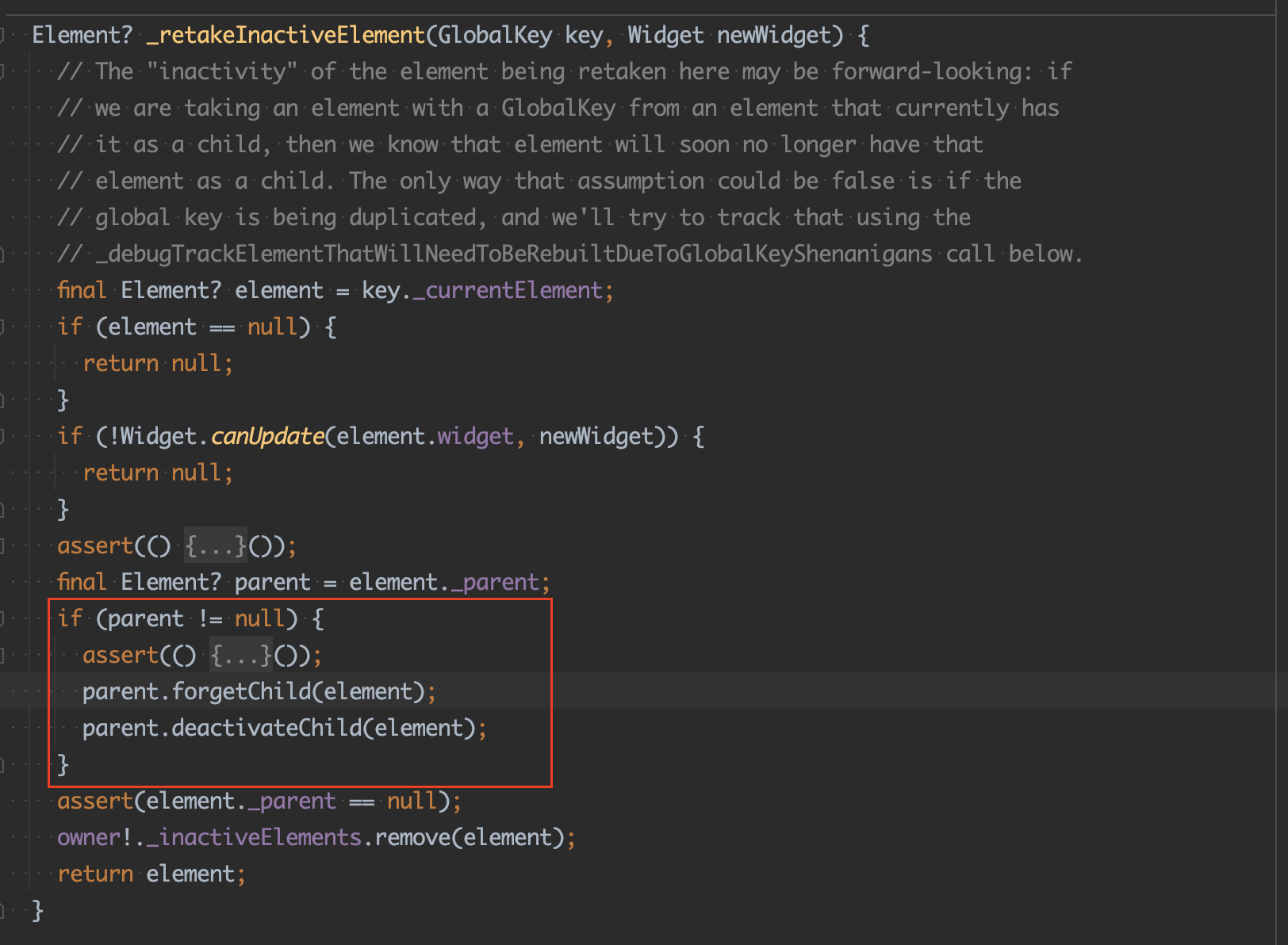Click the _retakeInactiveElement method name
The width and height of the screenshot is (1288, 945).
[286, 35]
